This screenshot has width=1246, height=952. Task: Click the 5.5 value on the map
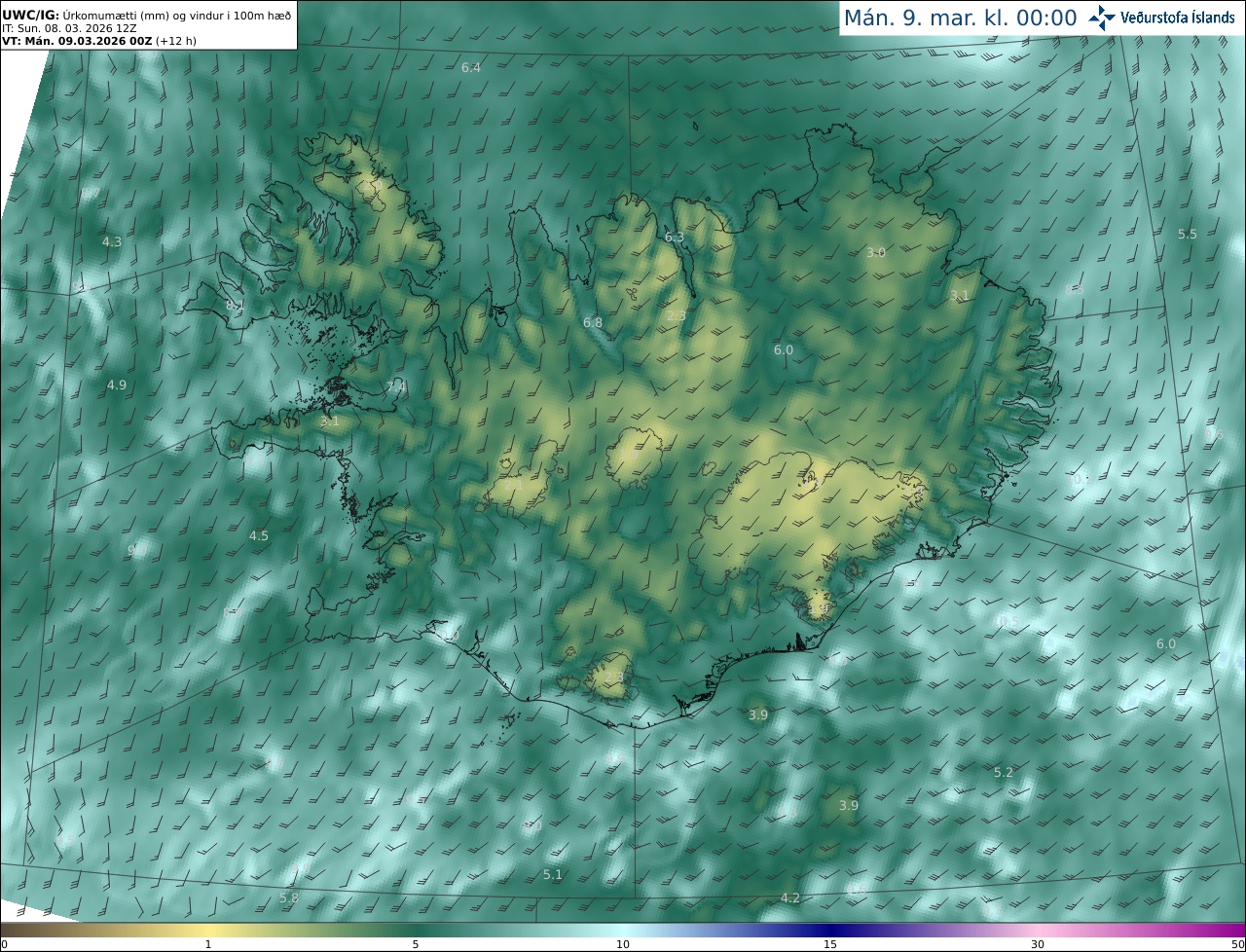pyautogui.click(x=1188, y=235)
